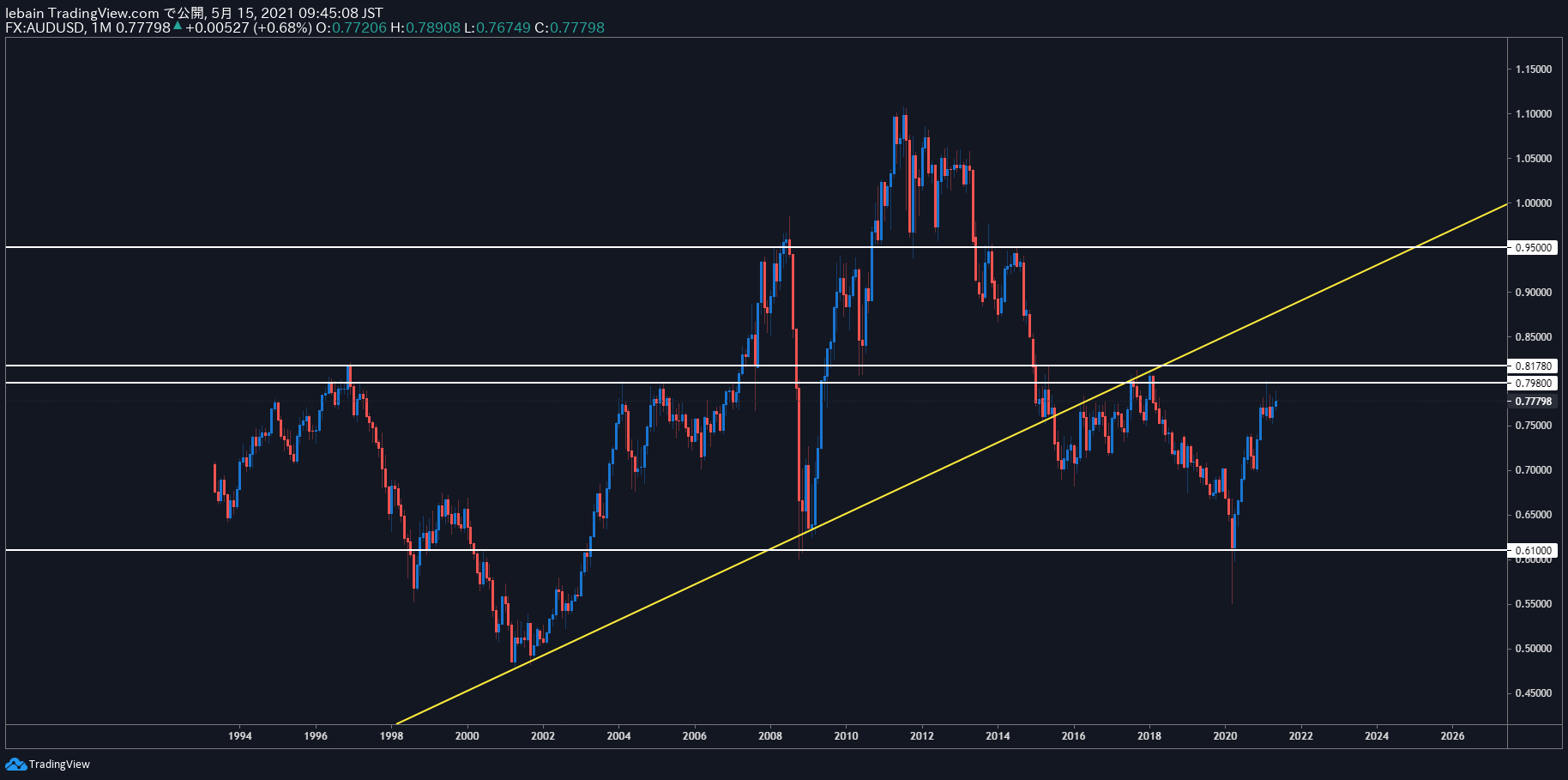Click the 2024 time axis label
Screen dimensions: 1568x780
[x=1377, y=735]
